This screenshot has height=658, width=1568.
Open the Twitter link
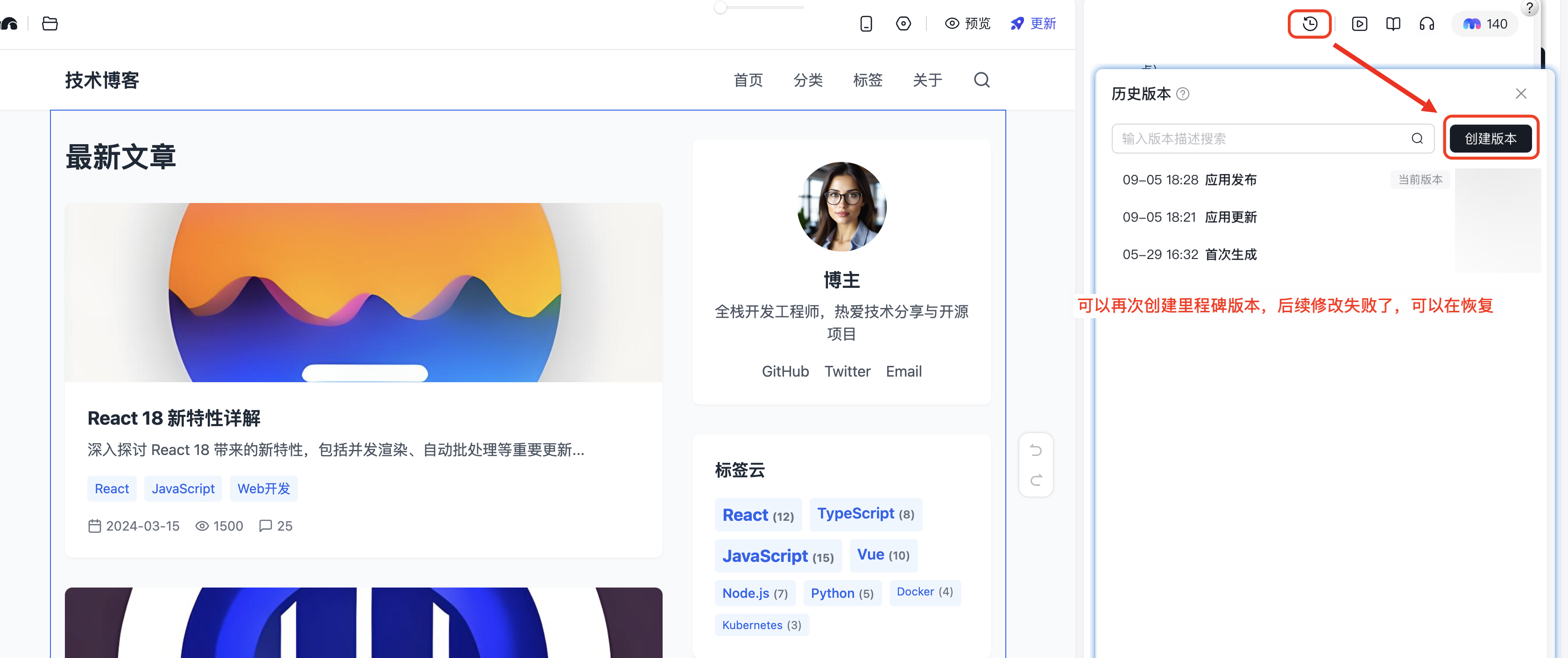pyautogui.click(x=848, y=371)
